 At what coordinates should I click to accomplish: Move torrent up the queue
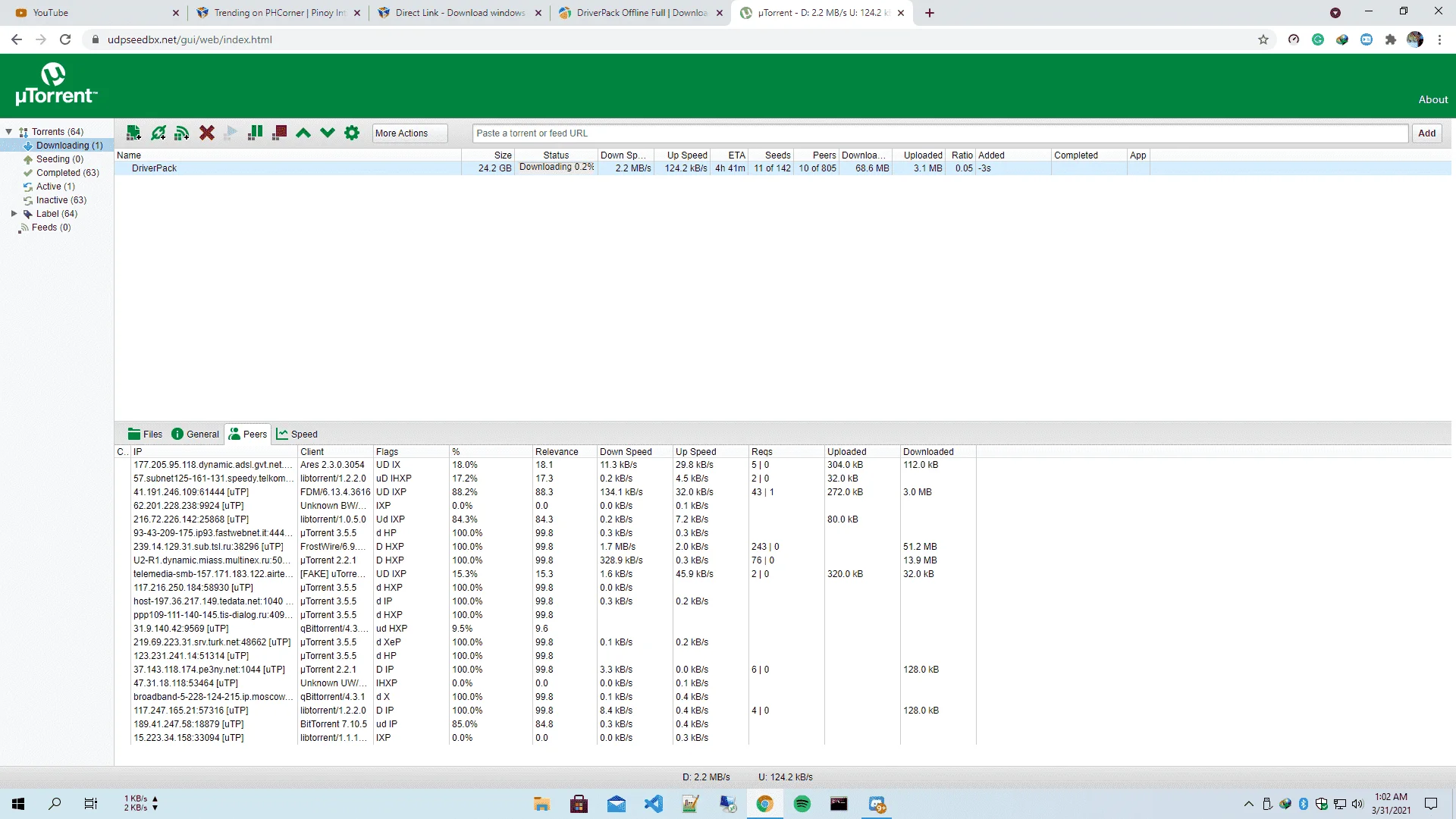(x=303, y=133)
